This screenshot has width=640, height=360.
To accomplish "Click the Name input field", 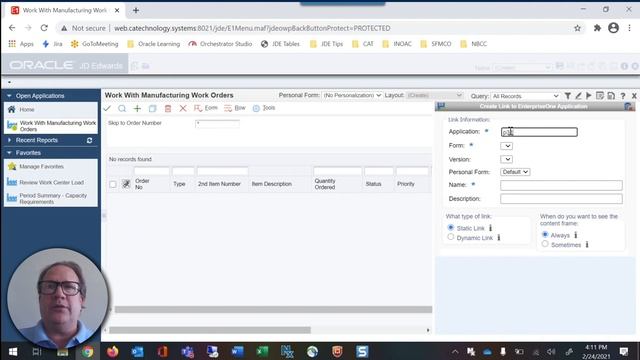I will [x=561, y=185].
